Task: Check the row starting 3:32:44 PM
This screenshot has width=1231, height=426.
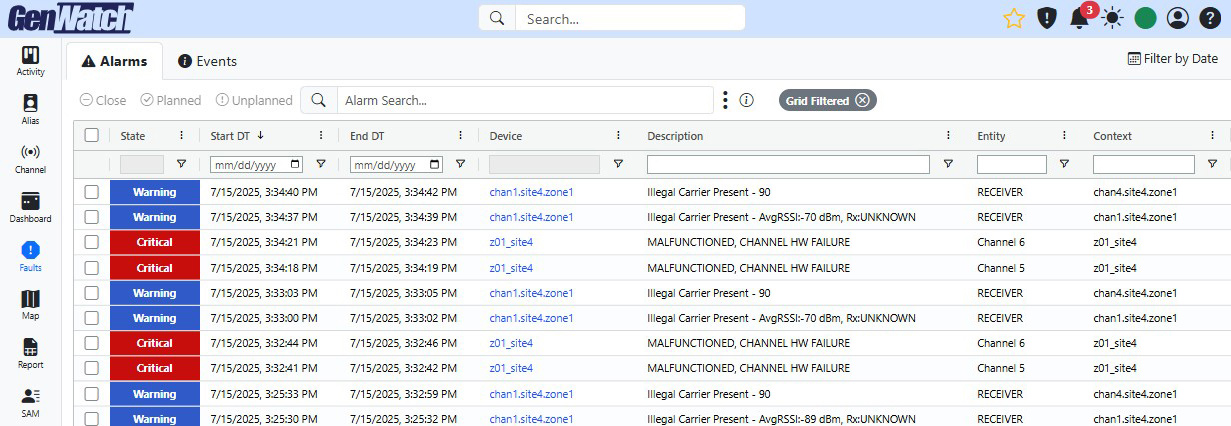Action: (92, 343)
